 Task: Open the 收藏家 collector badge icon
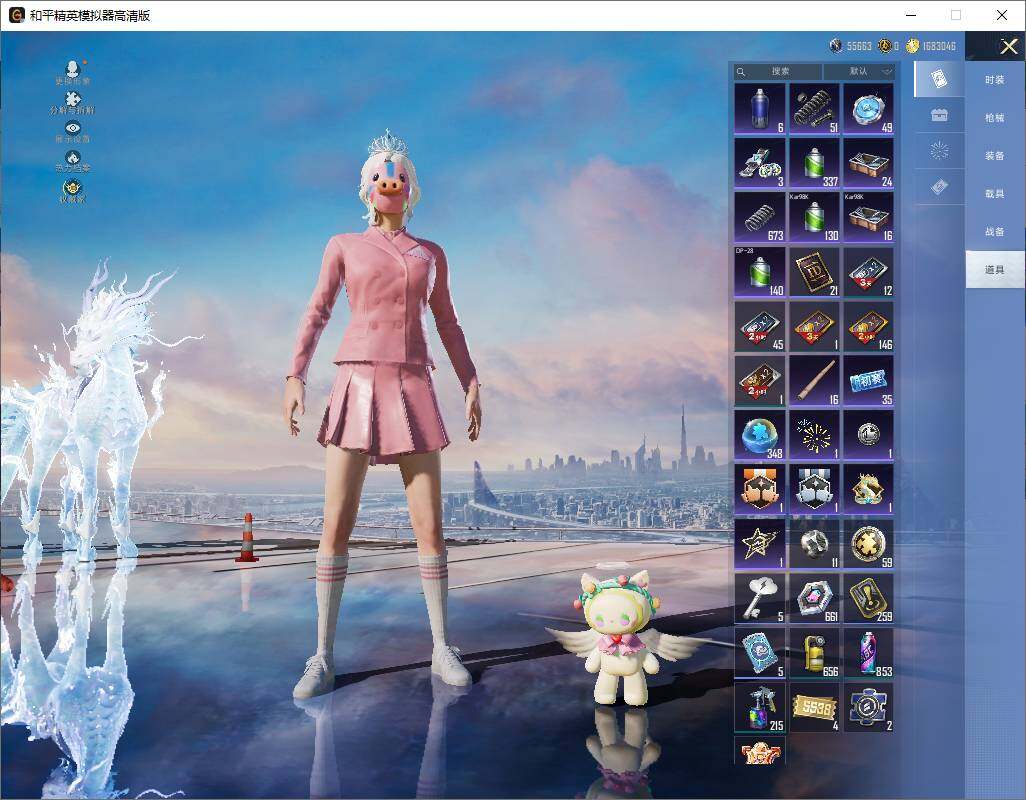click(x=73, y=191)
